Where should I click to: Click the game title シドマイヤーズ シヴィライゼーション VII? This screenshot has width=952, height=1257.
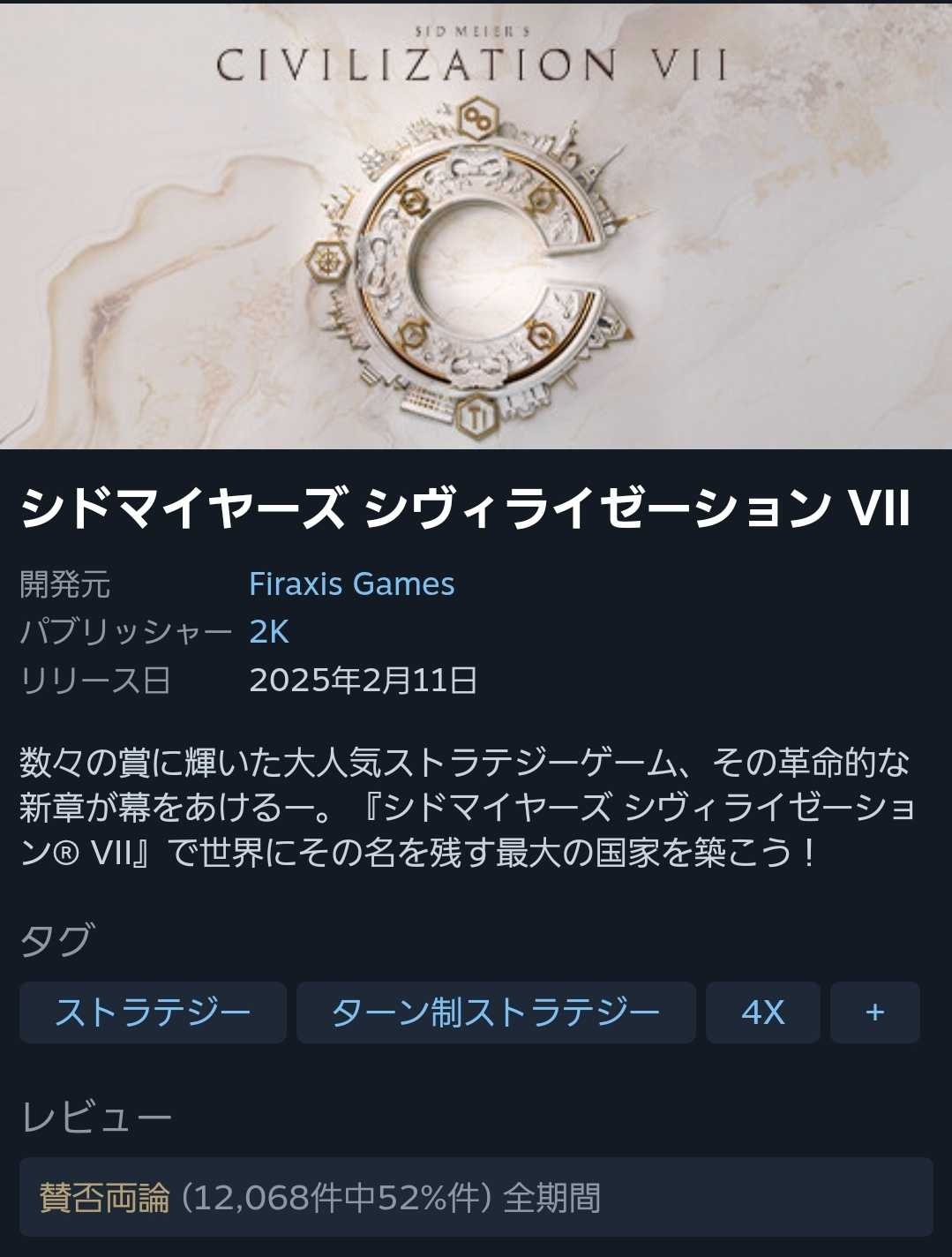(465, 509)
